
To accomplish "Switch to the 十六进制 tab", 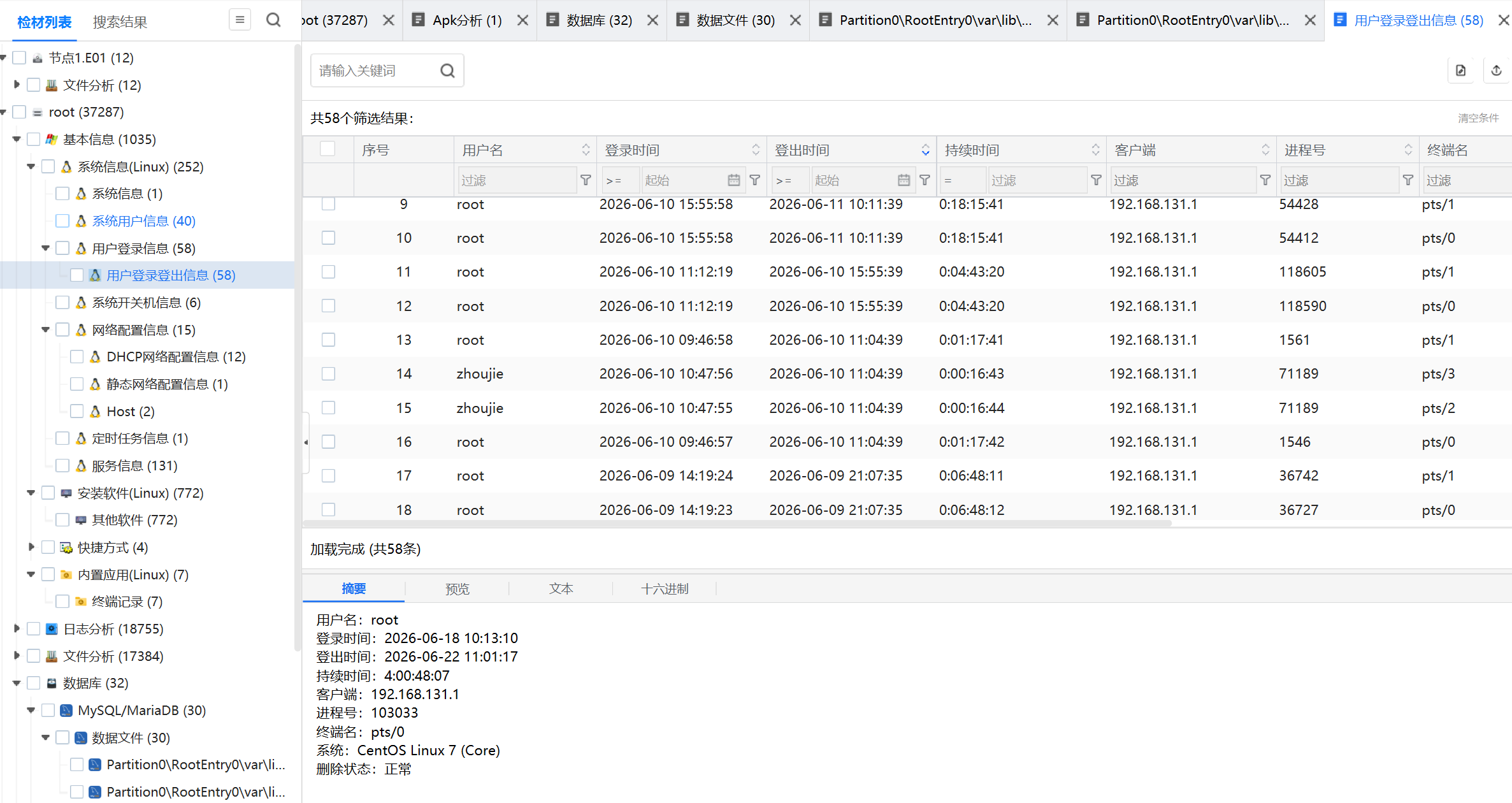I will [x=665, y=589].
